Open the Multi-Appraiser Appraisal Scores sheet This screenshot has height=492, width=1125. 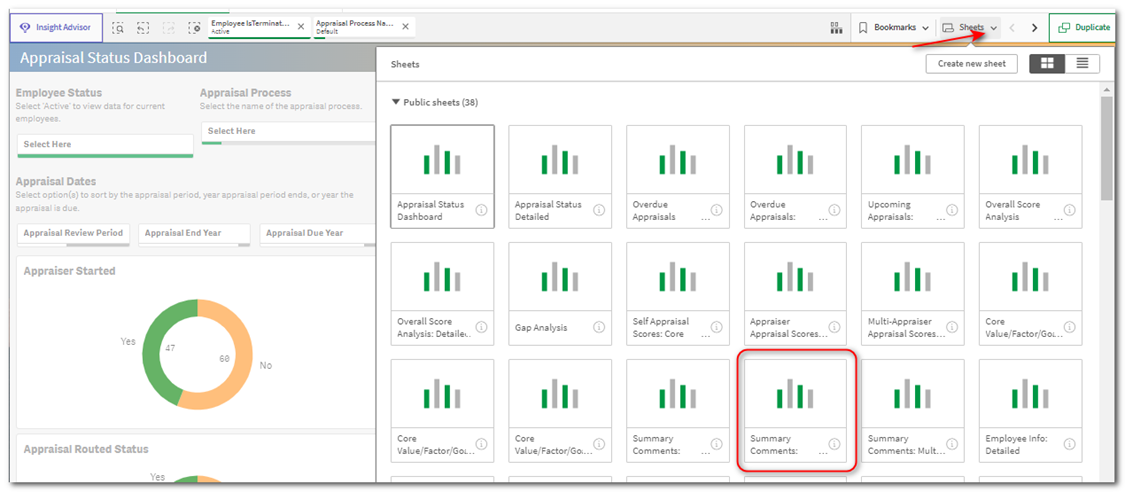(x=913, y=294)
